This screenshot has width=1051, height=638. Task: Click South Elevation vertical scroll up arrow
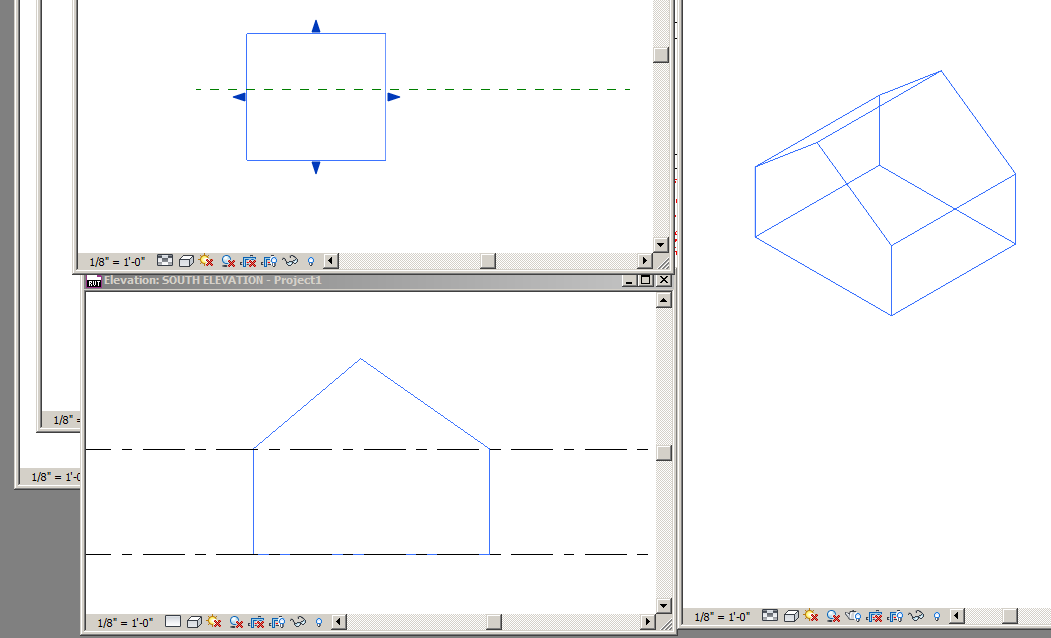pyautogui.click(x=664, y=300)
